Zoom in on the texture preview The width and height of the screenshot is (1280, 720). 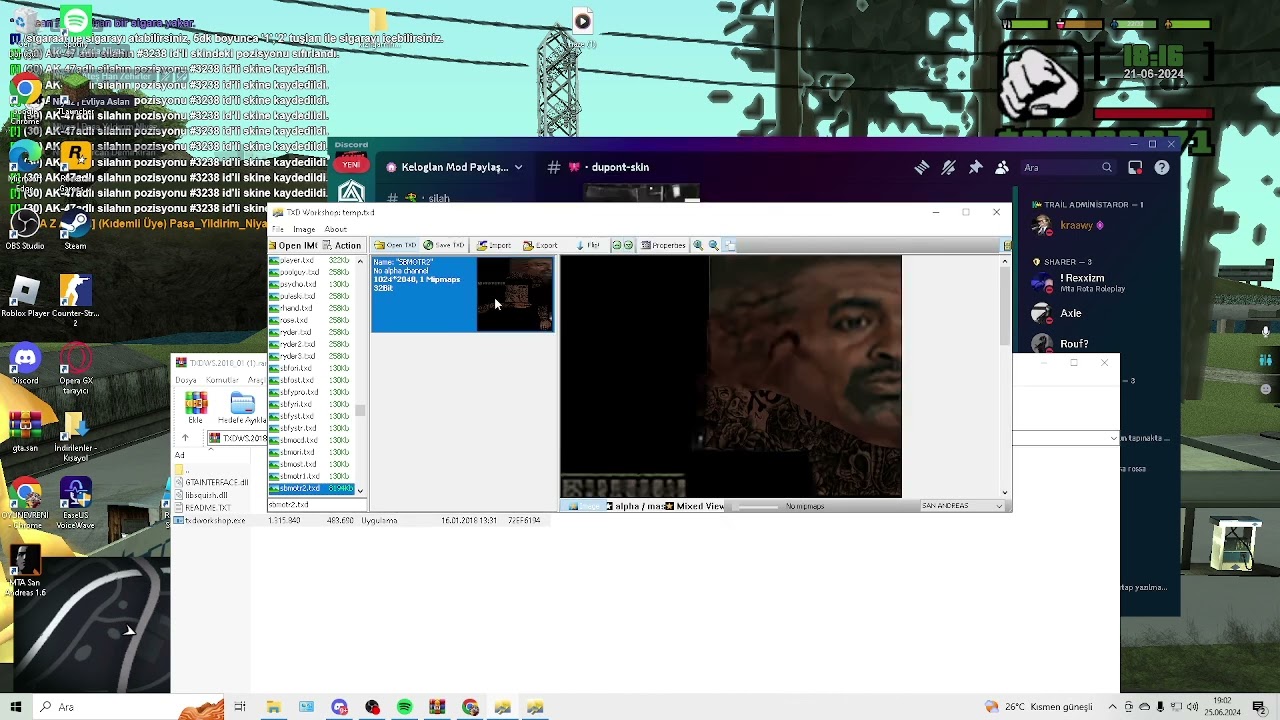(698, 245)
